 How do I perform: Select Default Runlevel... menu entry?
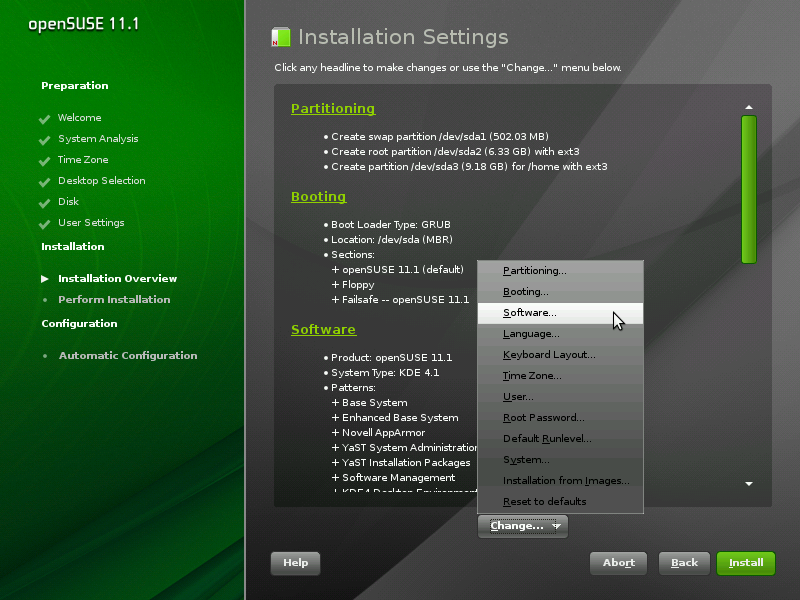coord(560,438)
